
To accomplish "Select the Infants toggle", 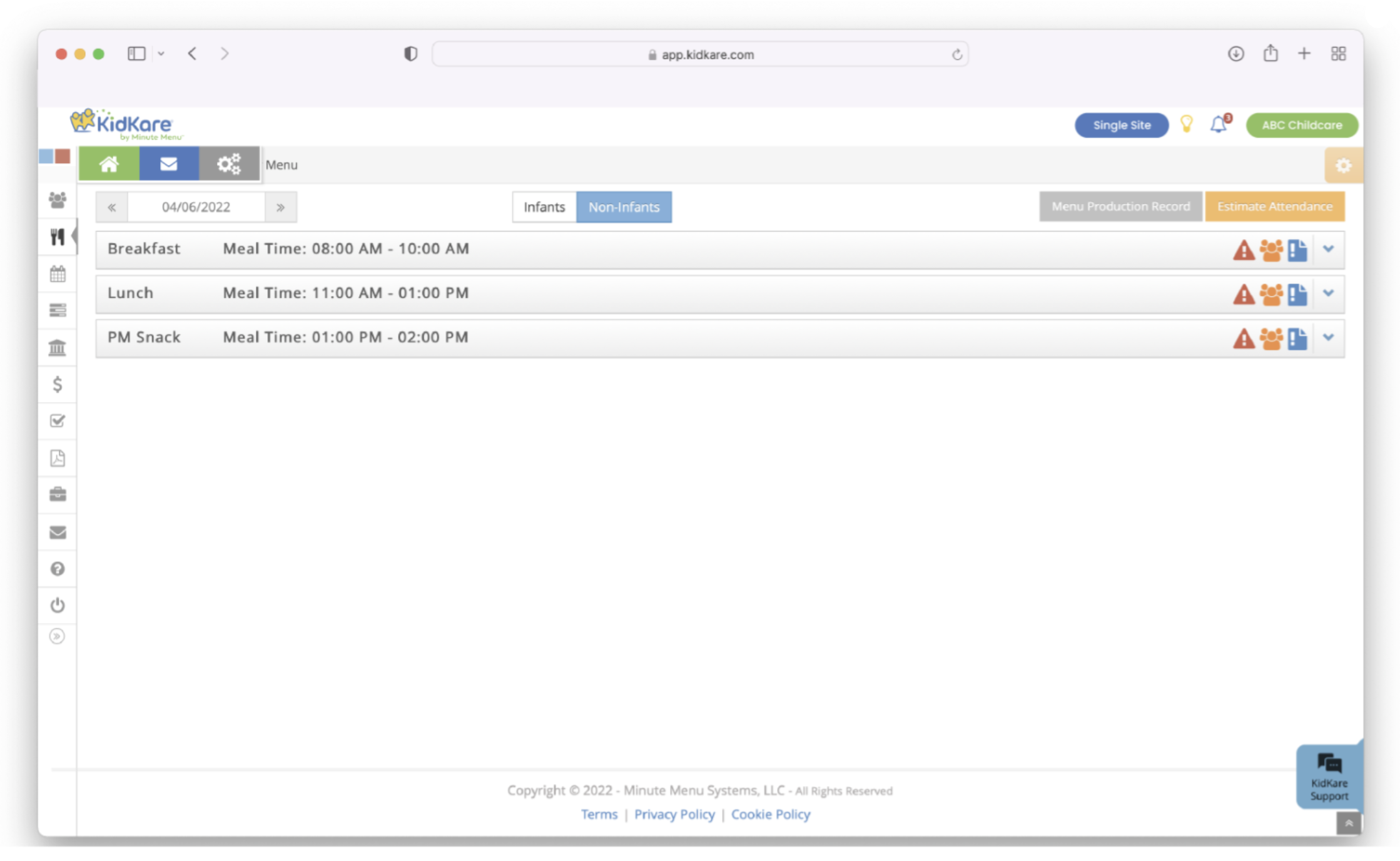I will (x=544, y=207).
